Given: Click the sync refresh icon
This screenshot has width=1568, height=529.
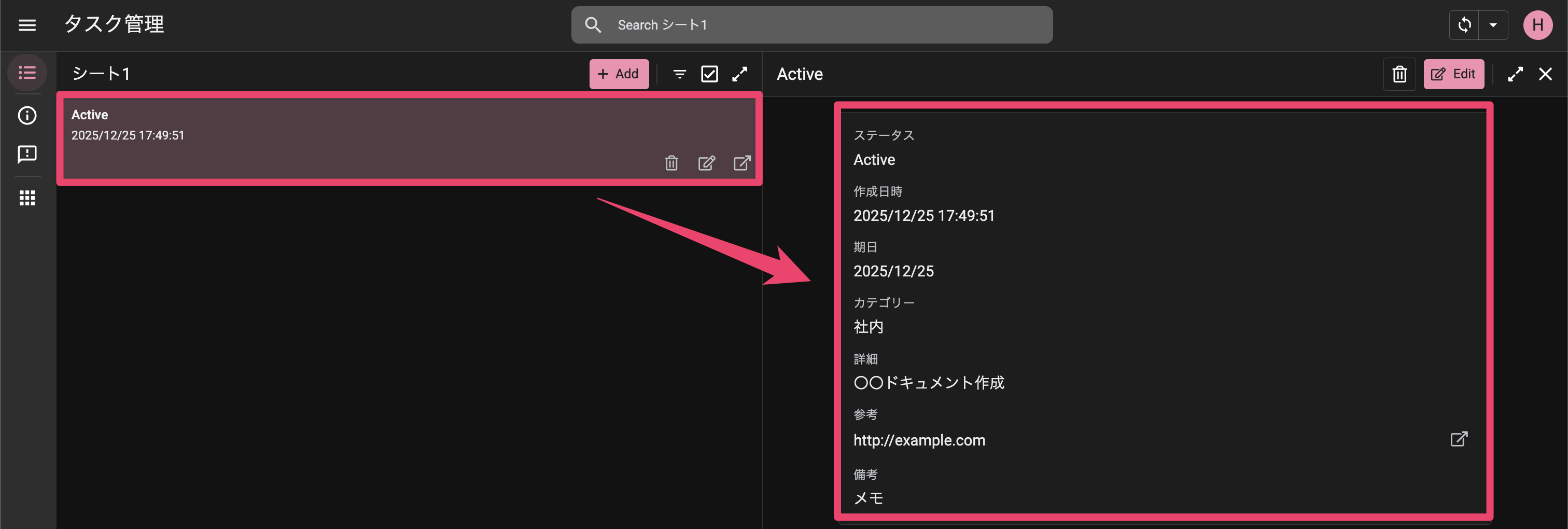Looking at the screenshot, I should pyautogui.click(x=1464, y=25).
